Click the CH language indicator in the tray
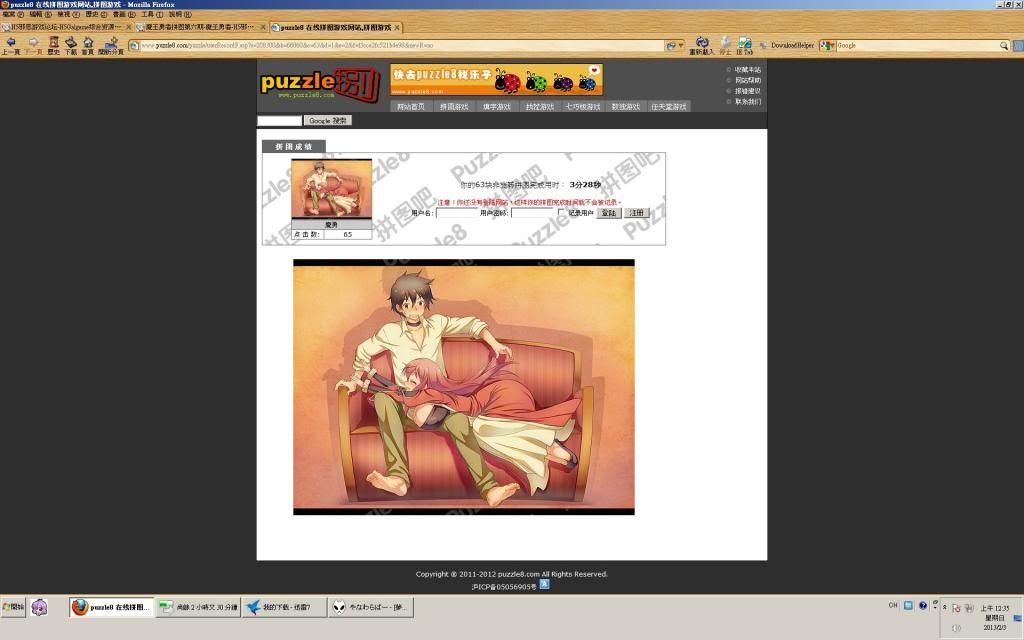Screen dimensions: 1024x640 coord(893,605)
